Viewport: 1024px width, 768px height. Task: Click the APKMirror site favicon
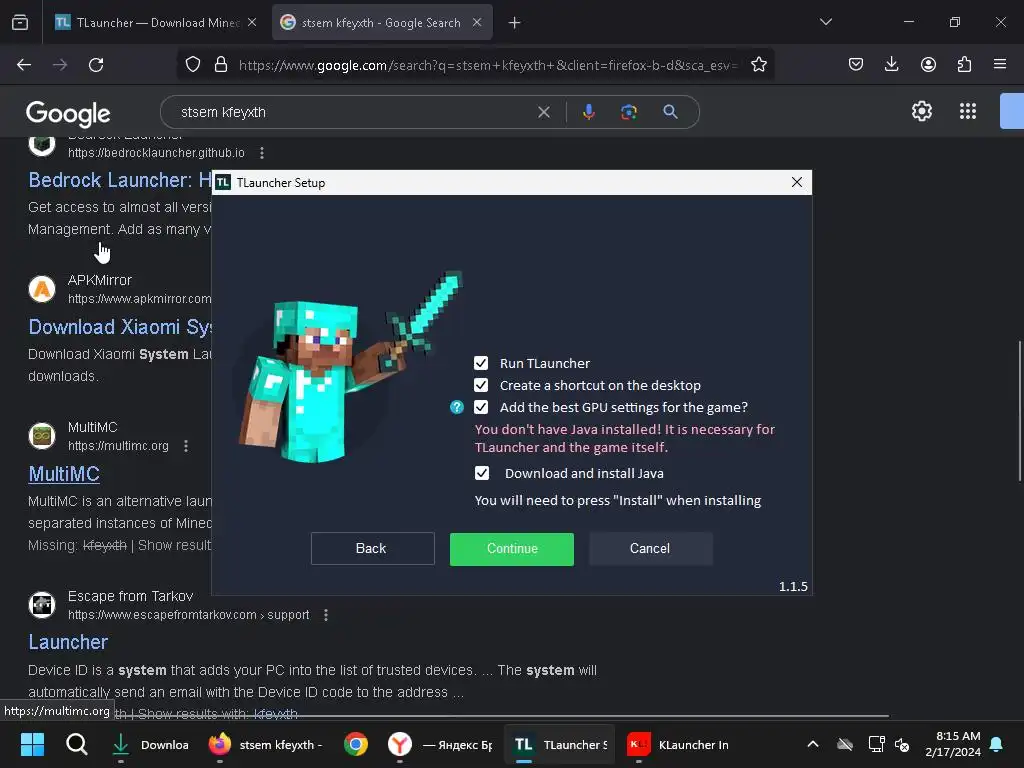click(x=42, y=289)
